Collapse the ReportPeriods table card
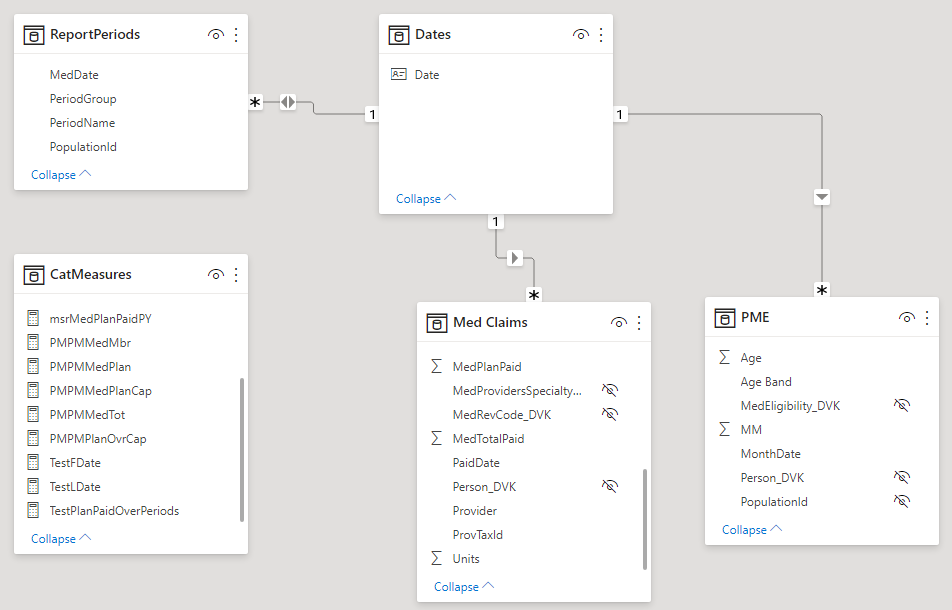The height and width of the screenshot is (610, 952). tap(61, 175)
